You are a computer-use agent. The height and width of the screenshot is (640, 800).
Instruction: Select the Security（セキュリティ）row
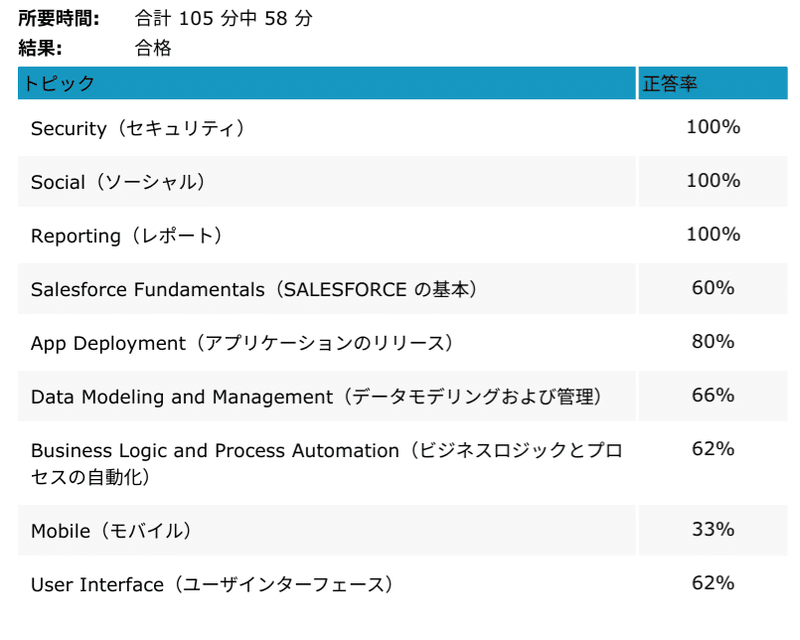[403, 128]
